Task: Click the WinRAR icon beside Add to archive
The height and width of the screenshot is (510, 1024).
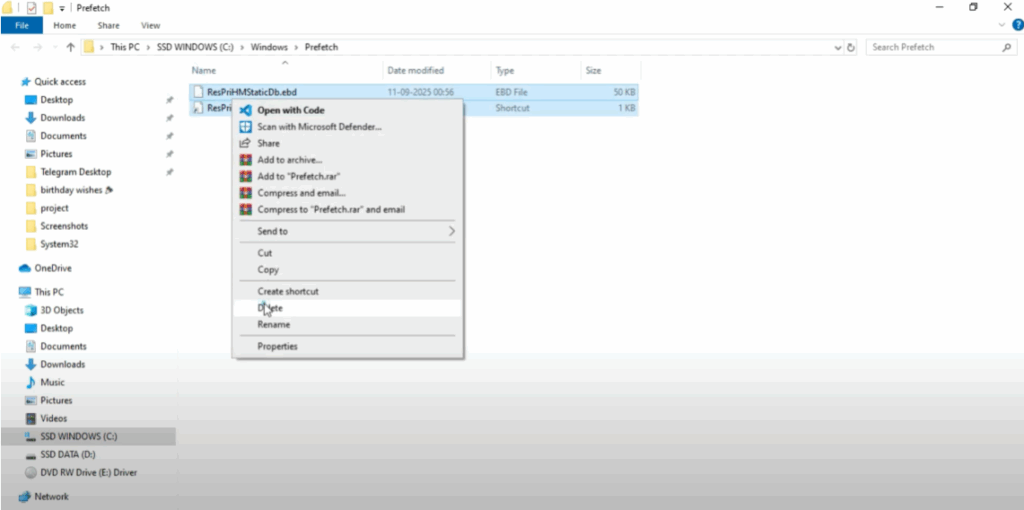Action: coord(245,160)
